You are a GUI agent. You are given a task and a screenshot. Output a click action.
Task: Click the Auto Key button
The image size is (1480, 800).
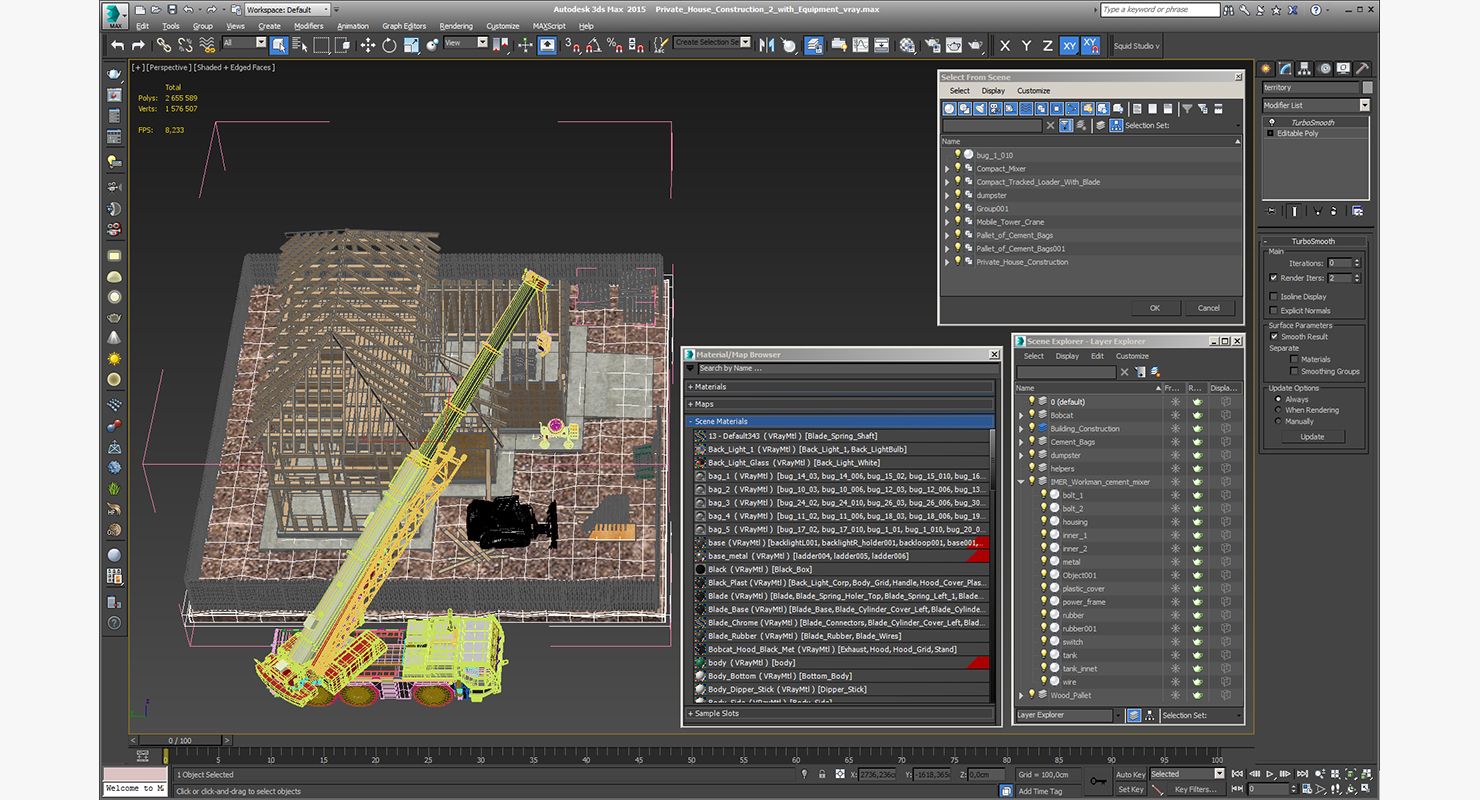coord(1130,774)
